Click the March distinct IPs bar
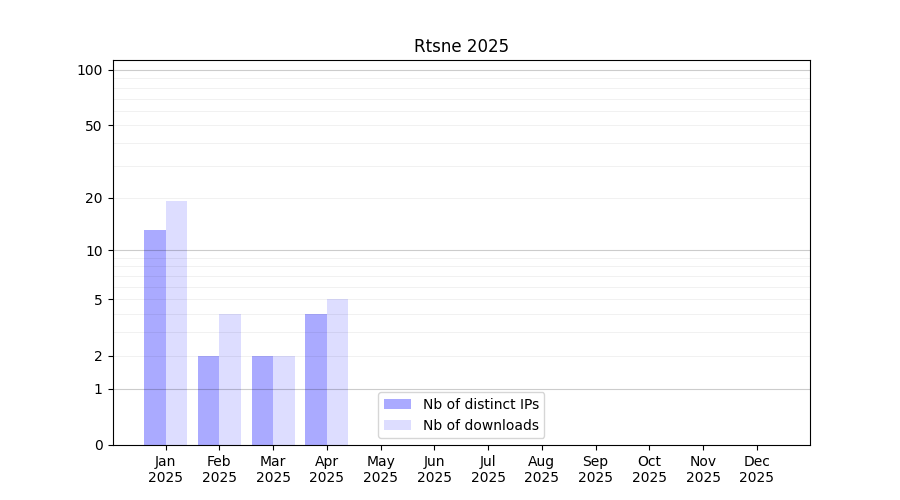The height and width of the screenshot is (500, 900). (262, 400)
